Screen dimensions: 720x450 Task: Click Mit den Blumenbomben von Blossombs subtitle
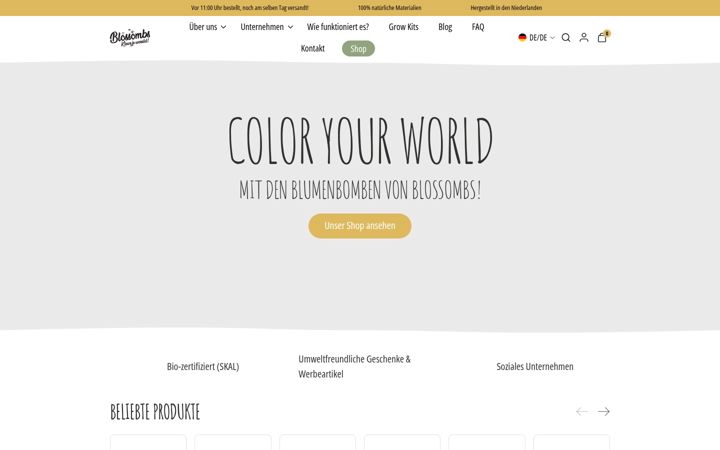360,189
